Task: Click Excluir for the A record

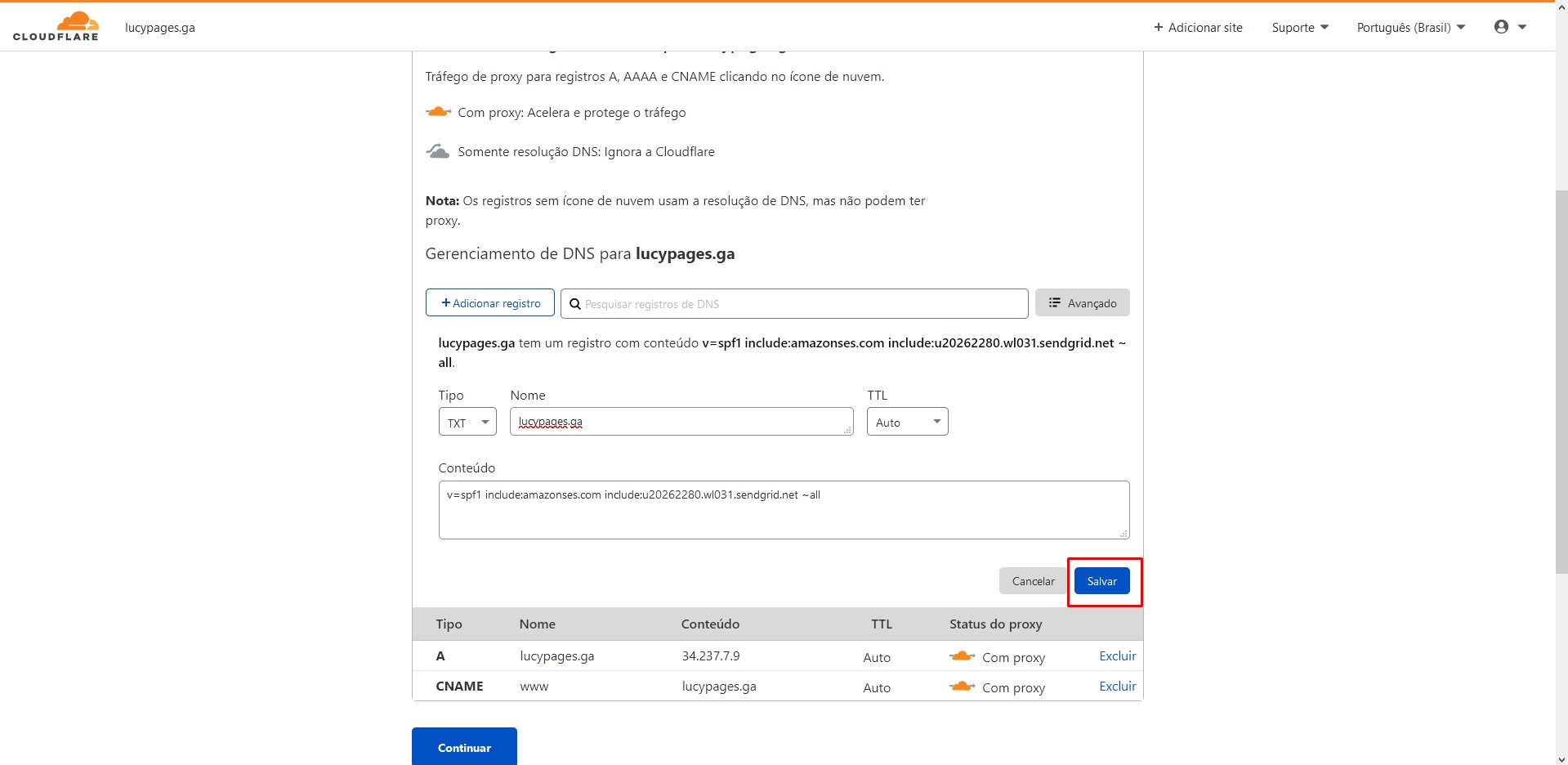Action: pyautogui.click(x=1118, y=655)
